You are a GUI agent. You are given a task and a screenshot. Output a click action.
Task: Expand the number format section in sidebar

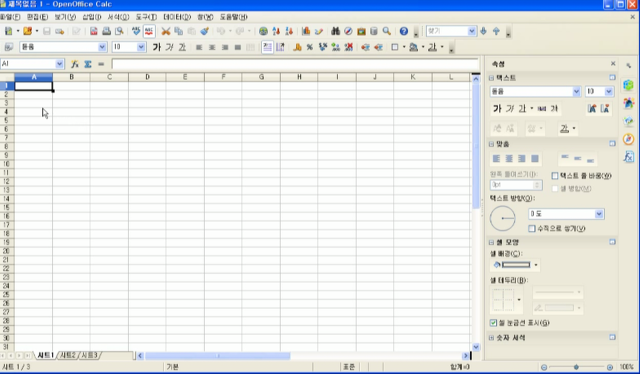coord(491,338)
